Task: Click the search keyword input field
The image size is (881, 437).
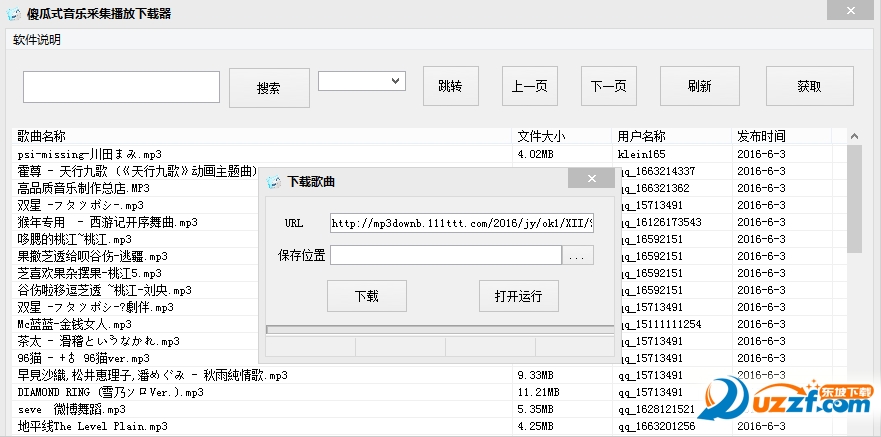Action: [121, 87]
